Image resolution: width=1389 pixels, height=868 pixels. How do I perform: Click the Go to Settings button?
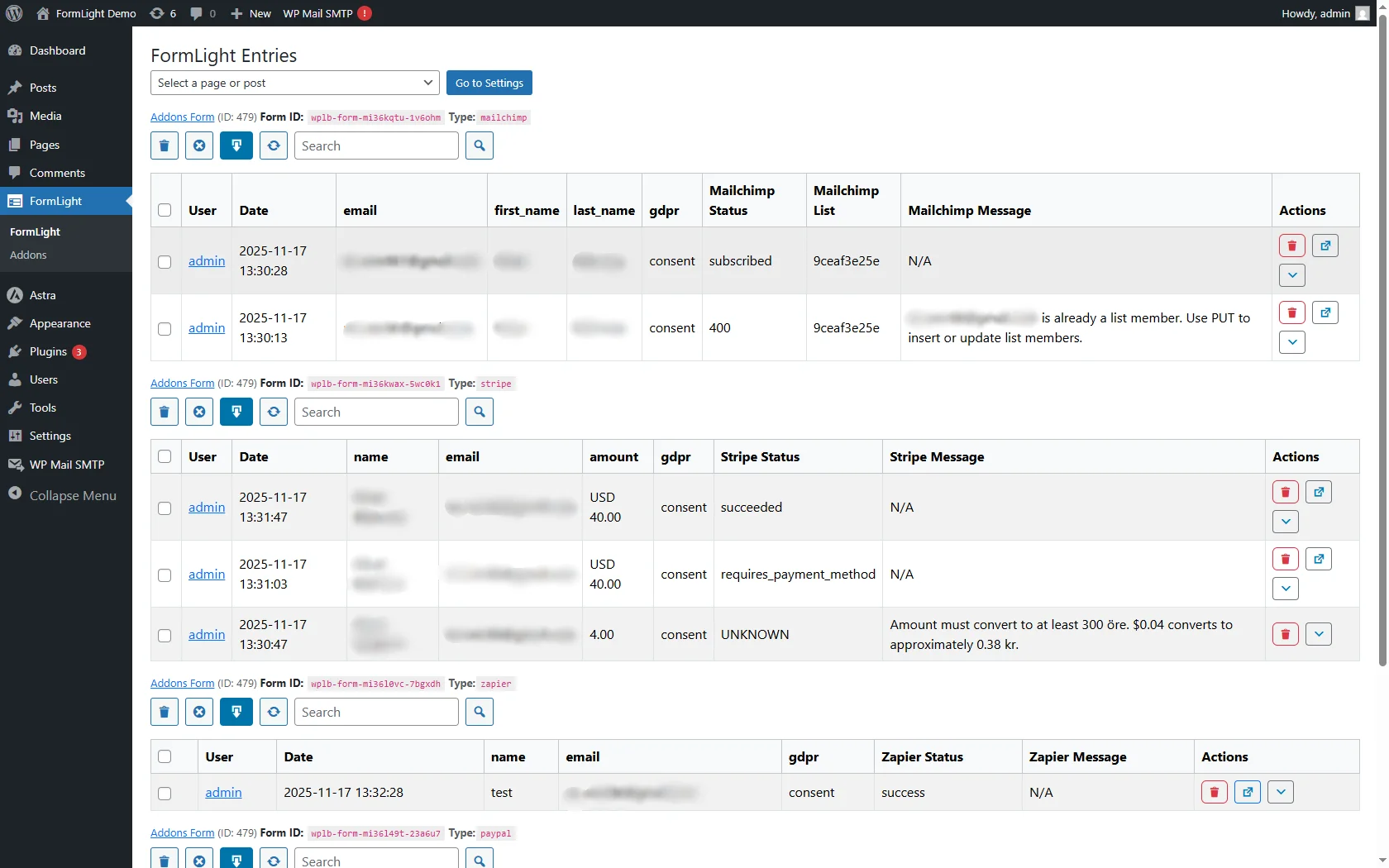pos(489,83)
